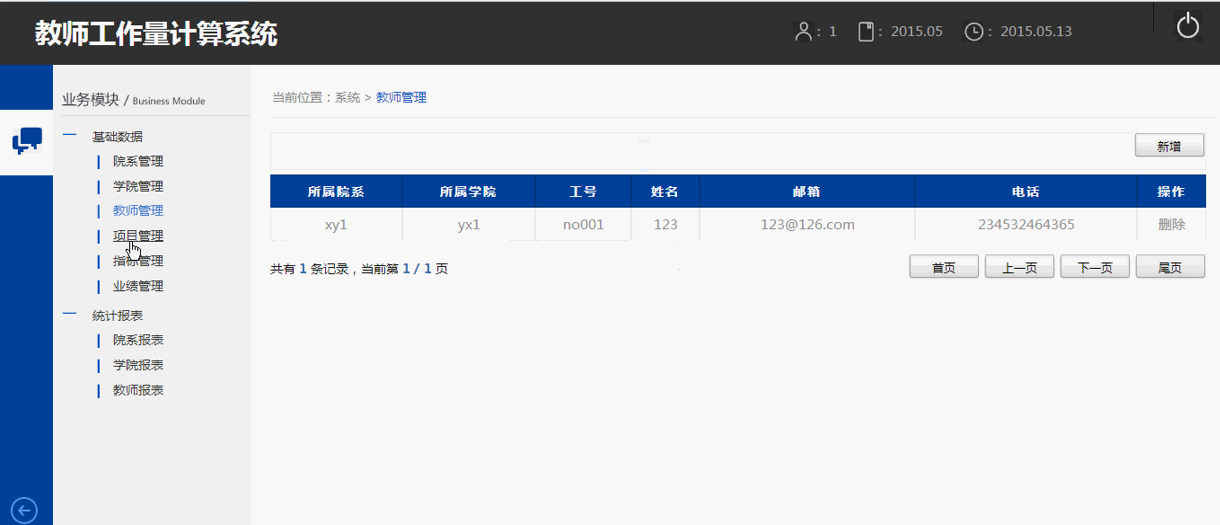Open 院系管理 in the sidebar
Image resolution: width=1220 pixels, height=525 pixels.
pos(138,161)
